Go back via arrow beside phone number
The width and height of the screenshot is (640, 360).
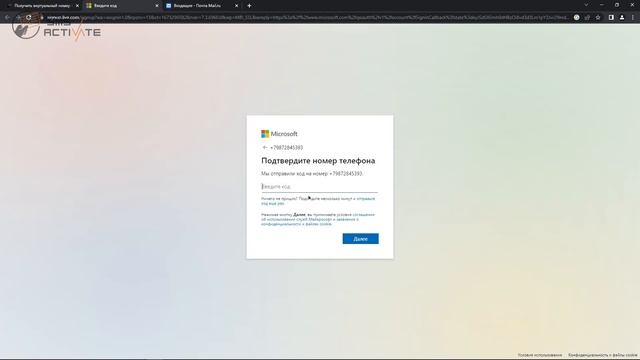pos(265,147)
